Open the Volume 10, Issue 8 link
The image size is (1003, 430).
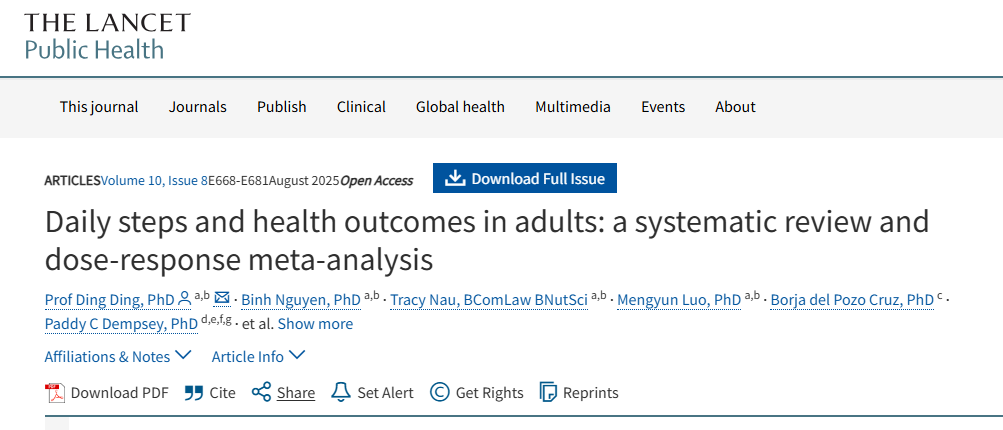point(154,180)
